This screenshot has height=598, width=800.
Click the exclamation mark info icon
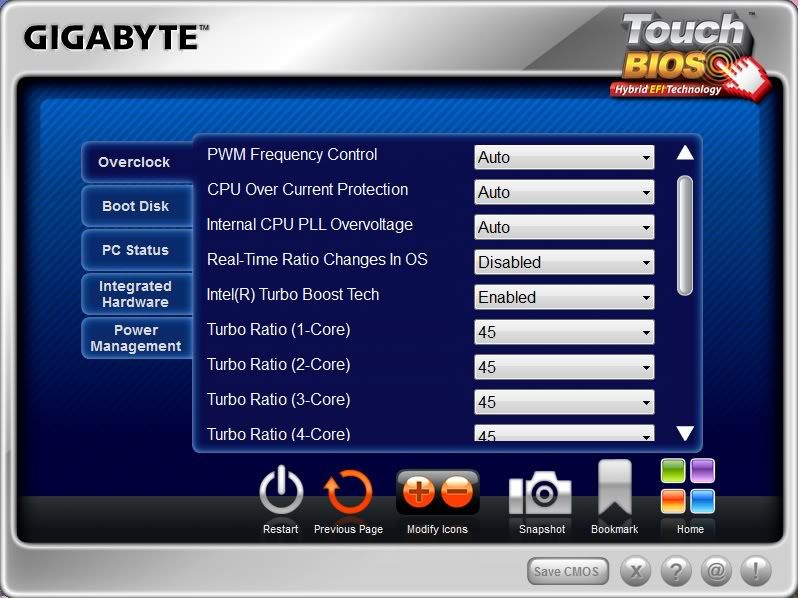(x=755, y=571)
